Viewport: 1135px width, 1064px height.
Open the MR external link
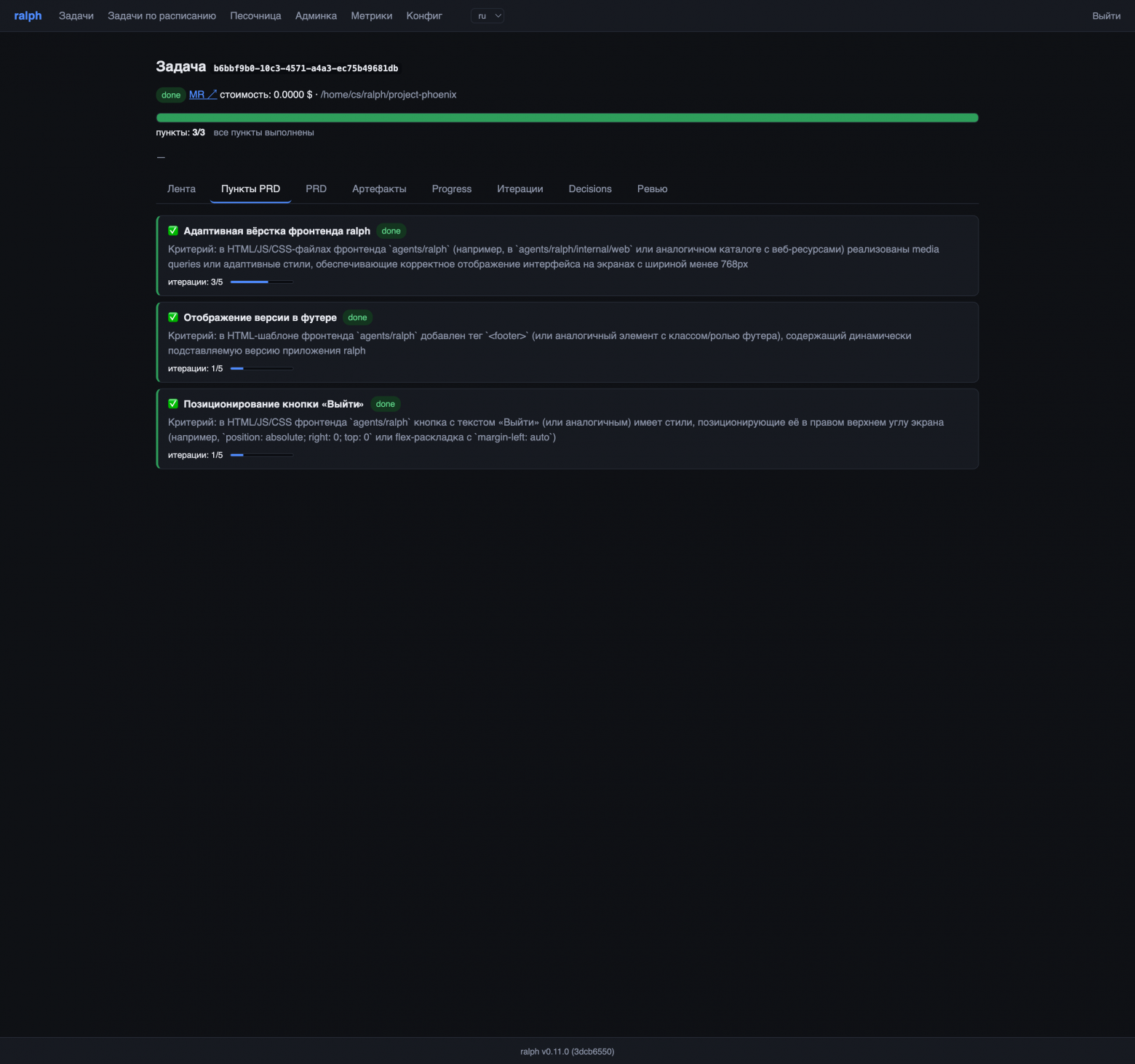[x=203, y=95]
